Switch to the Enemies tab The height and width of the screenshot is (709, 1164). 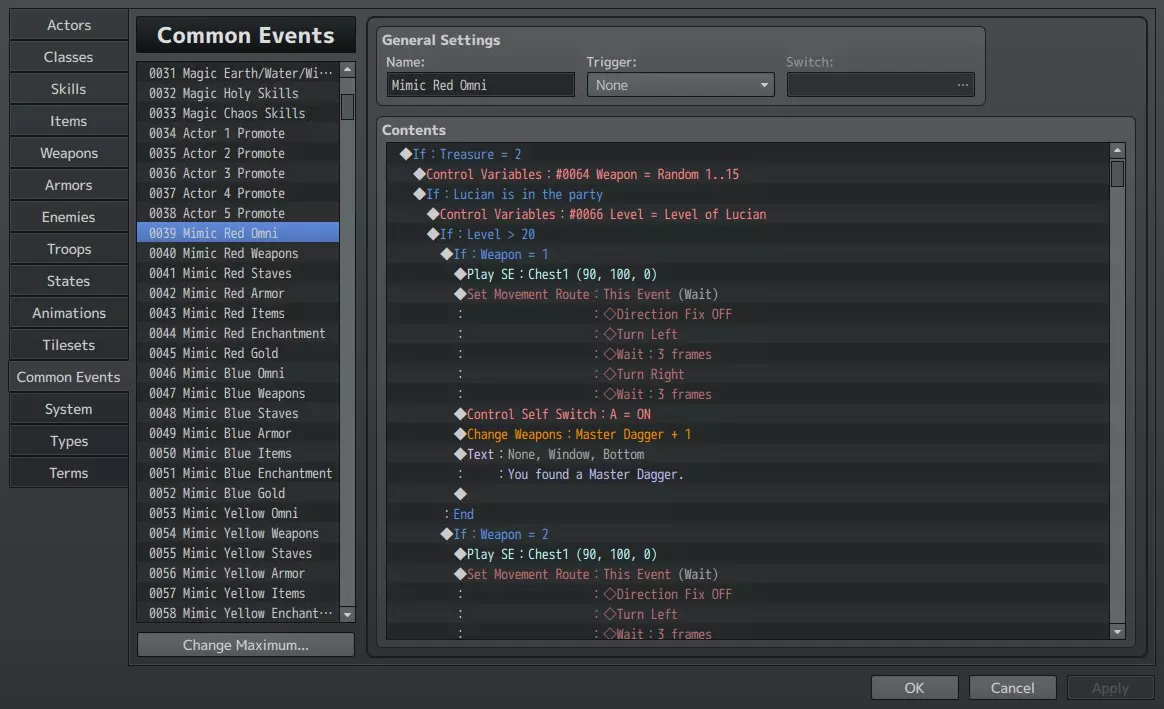(x=68, y=217)
